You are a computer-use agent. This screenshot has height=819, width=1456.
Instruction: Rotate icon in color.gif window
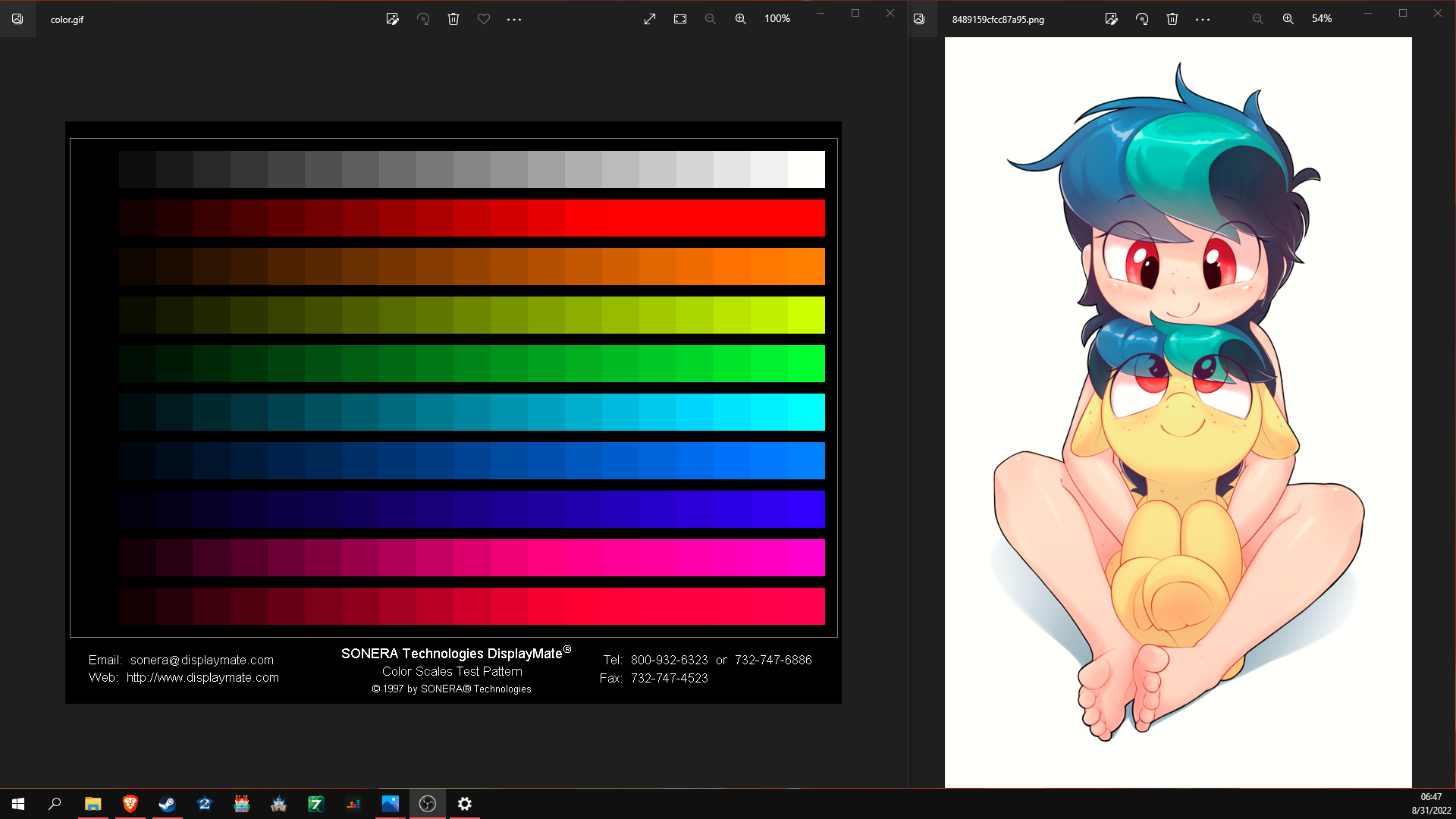click(x=423, y=19)
